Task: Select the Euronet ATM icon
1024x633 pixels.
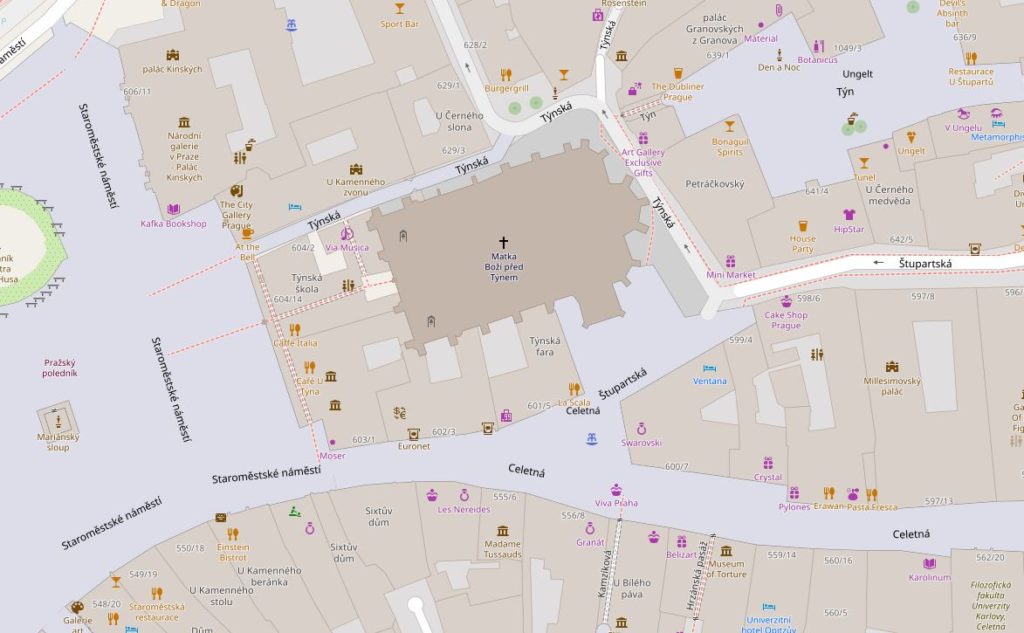Action: coord(413,433)
